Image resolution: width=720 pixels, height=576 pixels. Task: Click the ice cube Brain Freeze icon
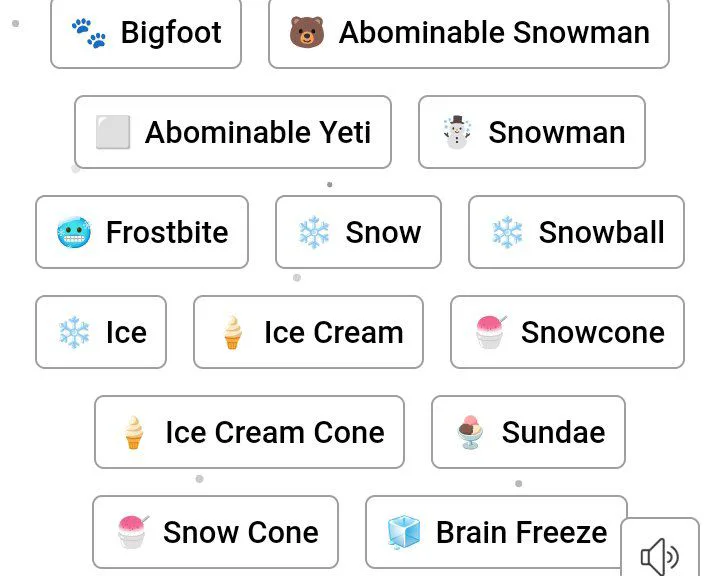point(404,532)
